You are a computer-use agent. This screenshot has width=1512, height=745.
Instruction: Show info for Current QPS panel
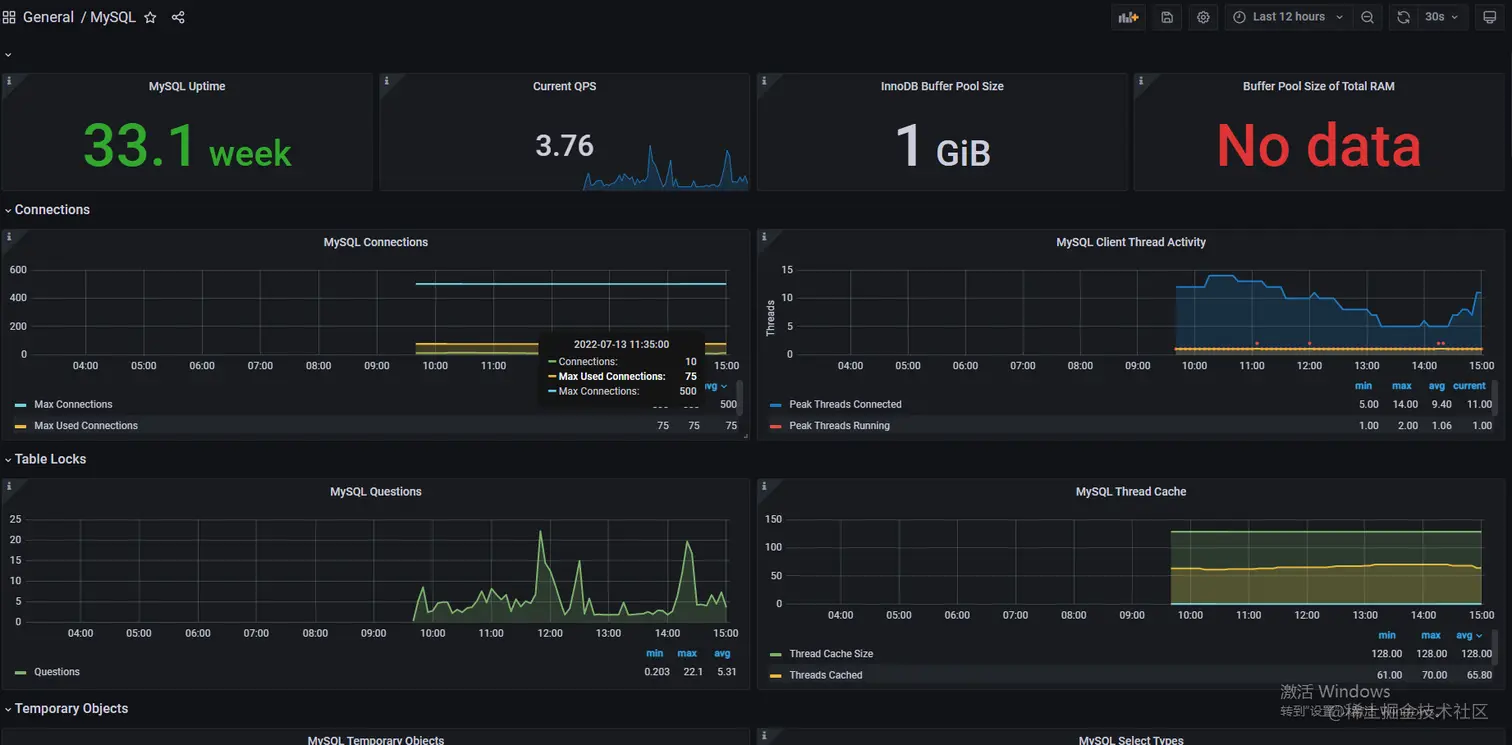[386, 80]
